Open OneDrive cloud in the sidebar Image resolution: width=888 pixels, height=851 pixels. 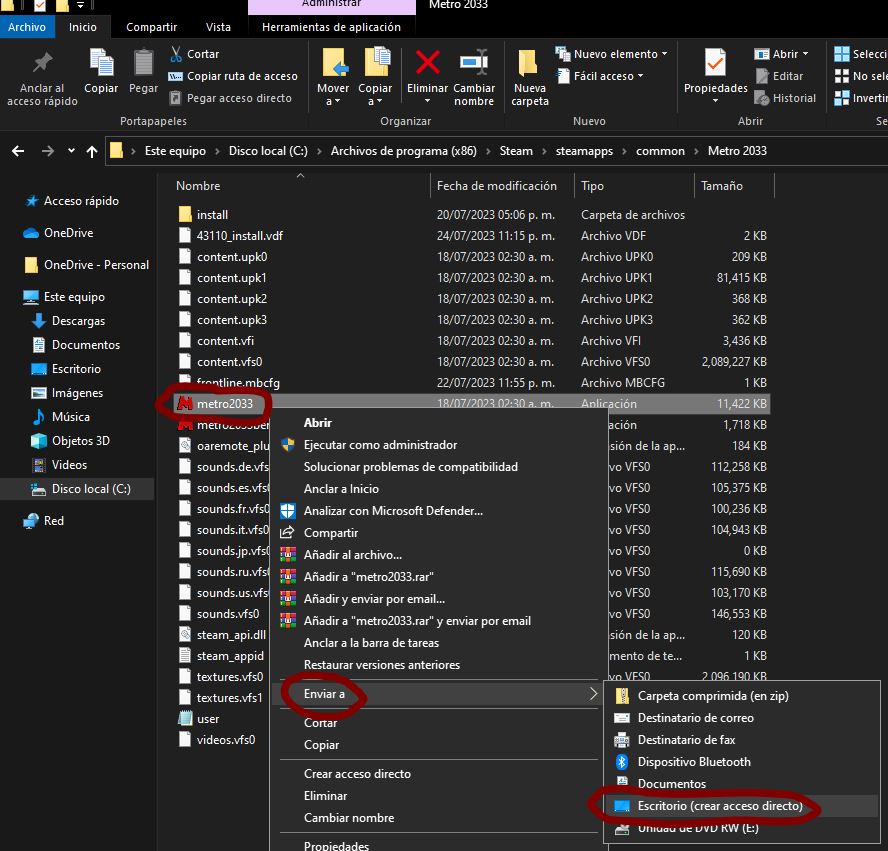[x=59, y=233]
